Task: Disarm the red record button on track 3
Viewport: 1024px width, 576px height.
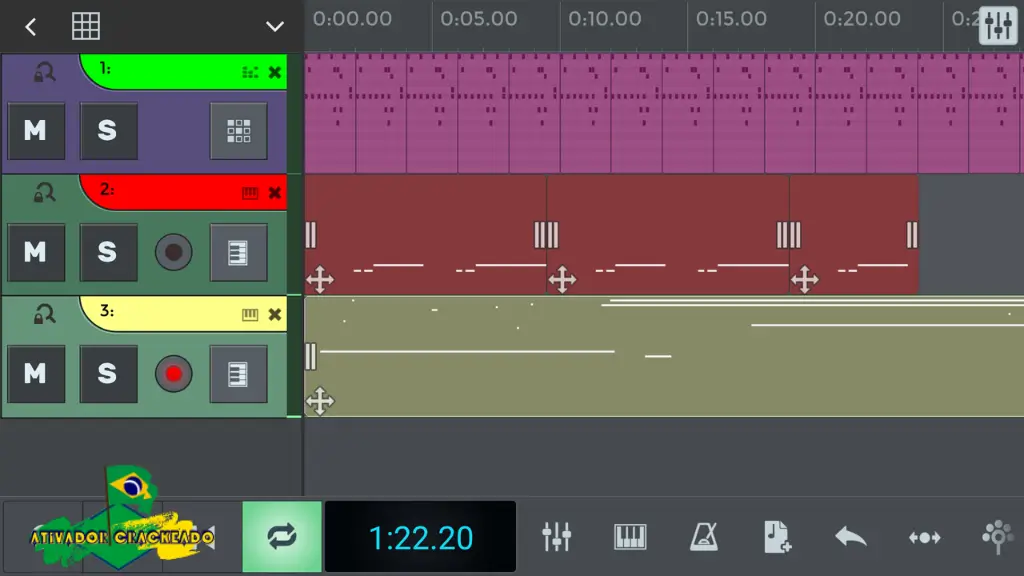Action: click(x=174, y=374)
